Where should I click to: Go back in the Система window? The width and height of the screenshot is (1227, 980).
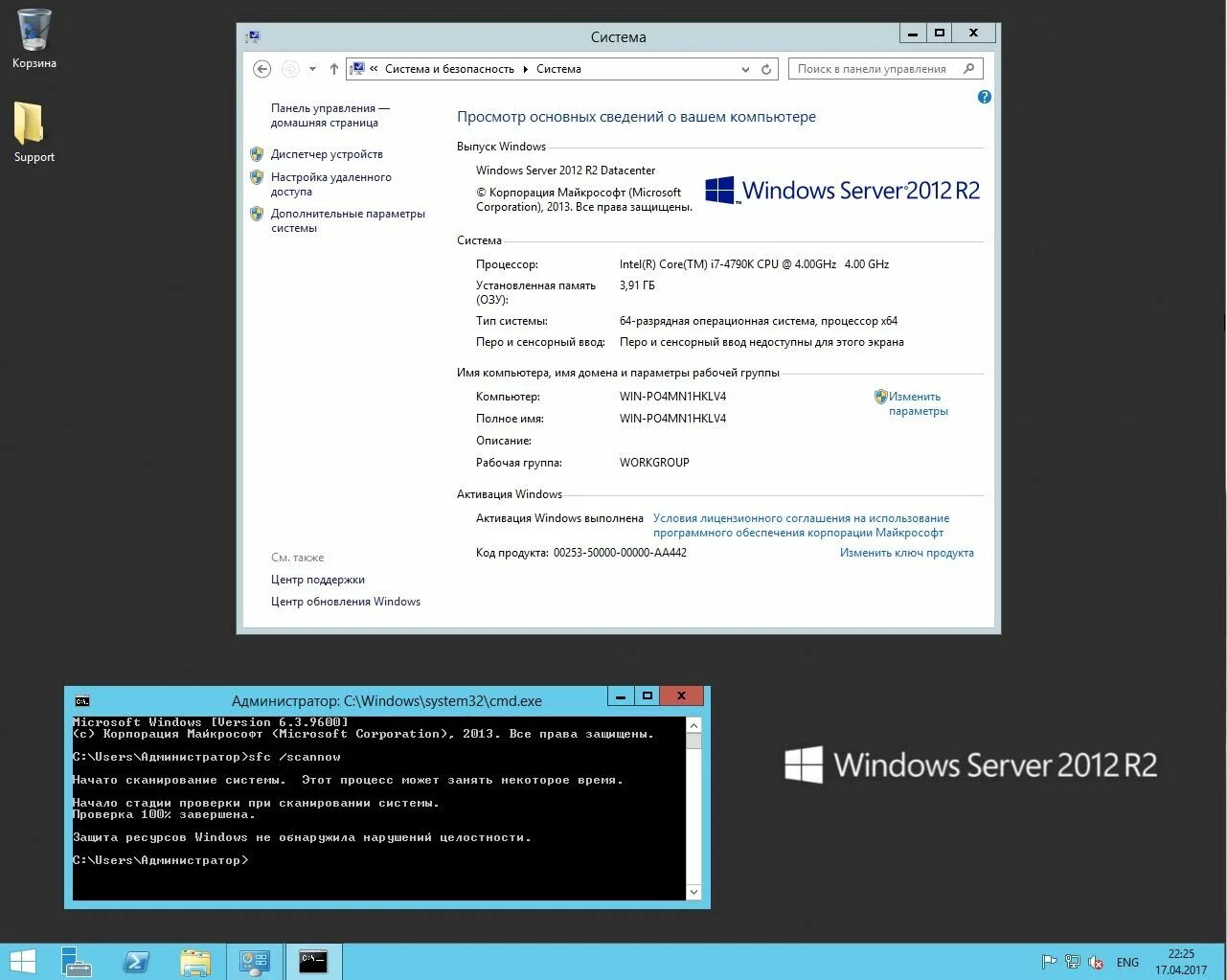click(261, 69)
